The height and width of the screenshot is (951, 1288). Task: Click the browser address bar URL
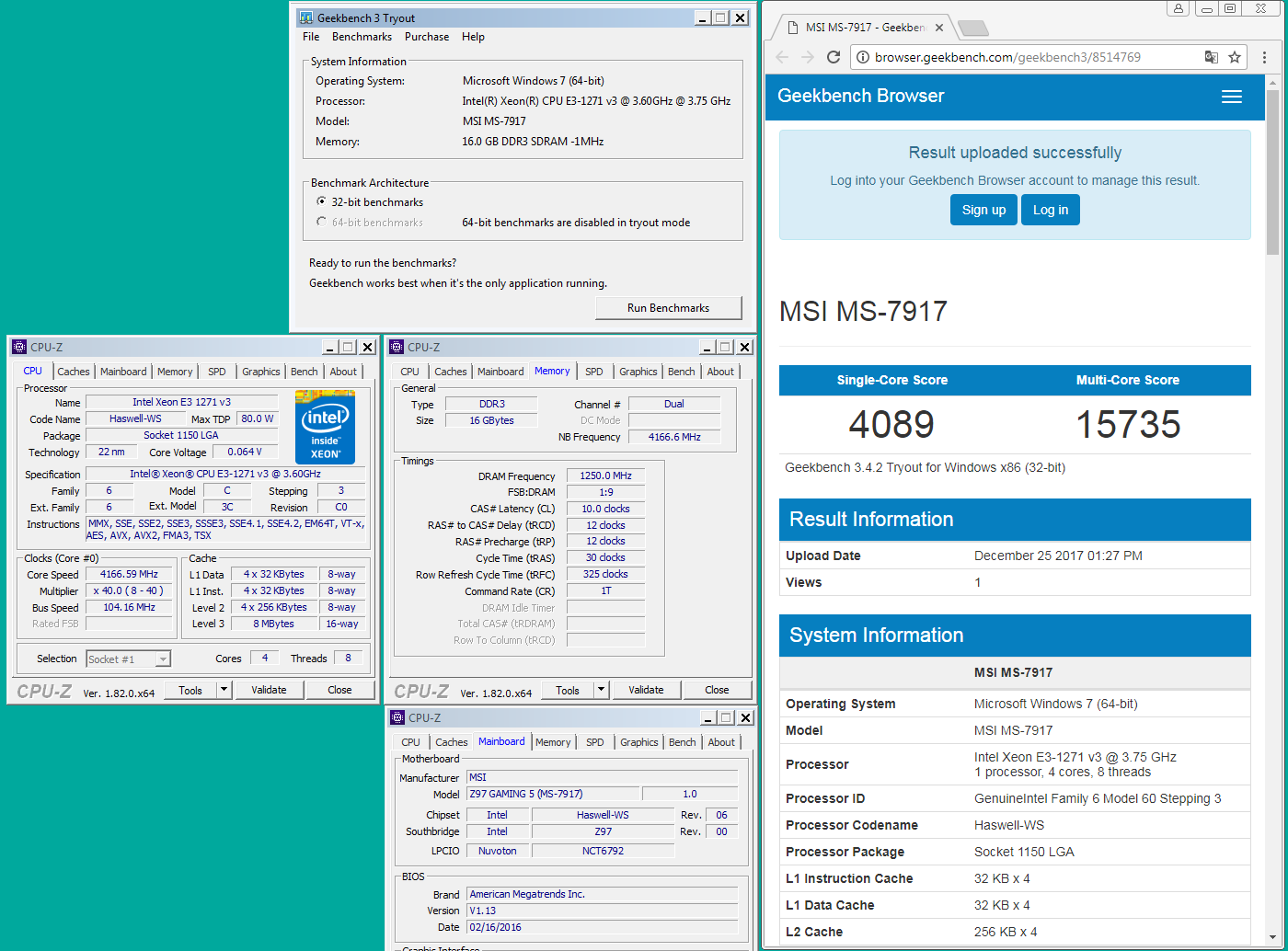[x=1007, y=57]
